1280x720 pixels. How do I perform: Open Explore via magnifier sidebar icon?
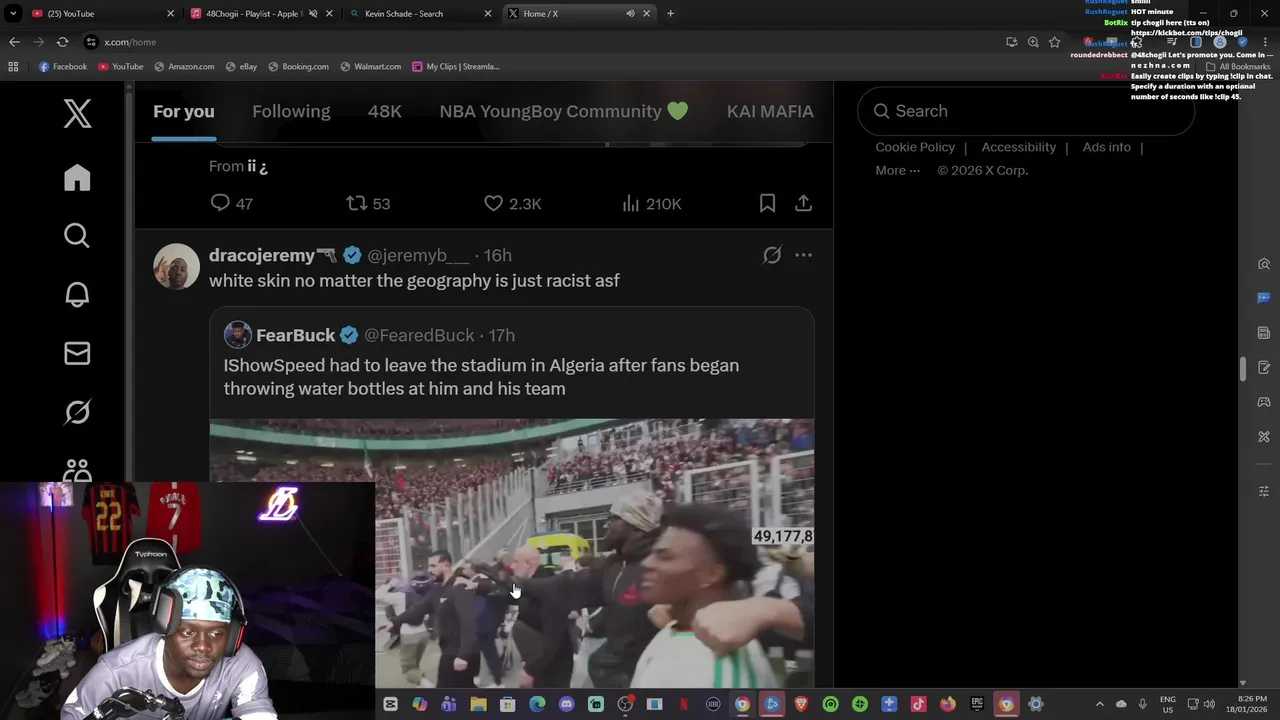77,235
